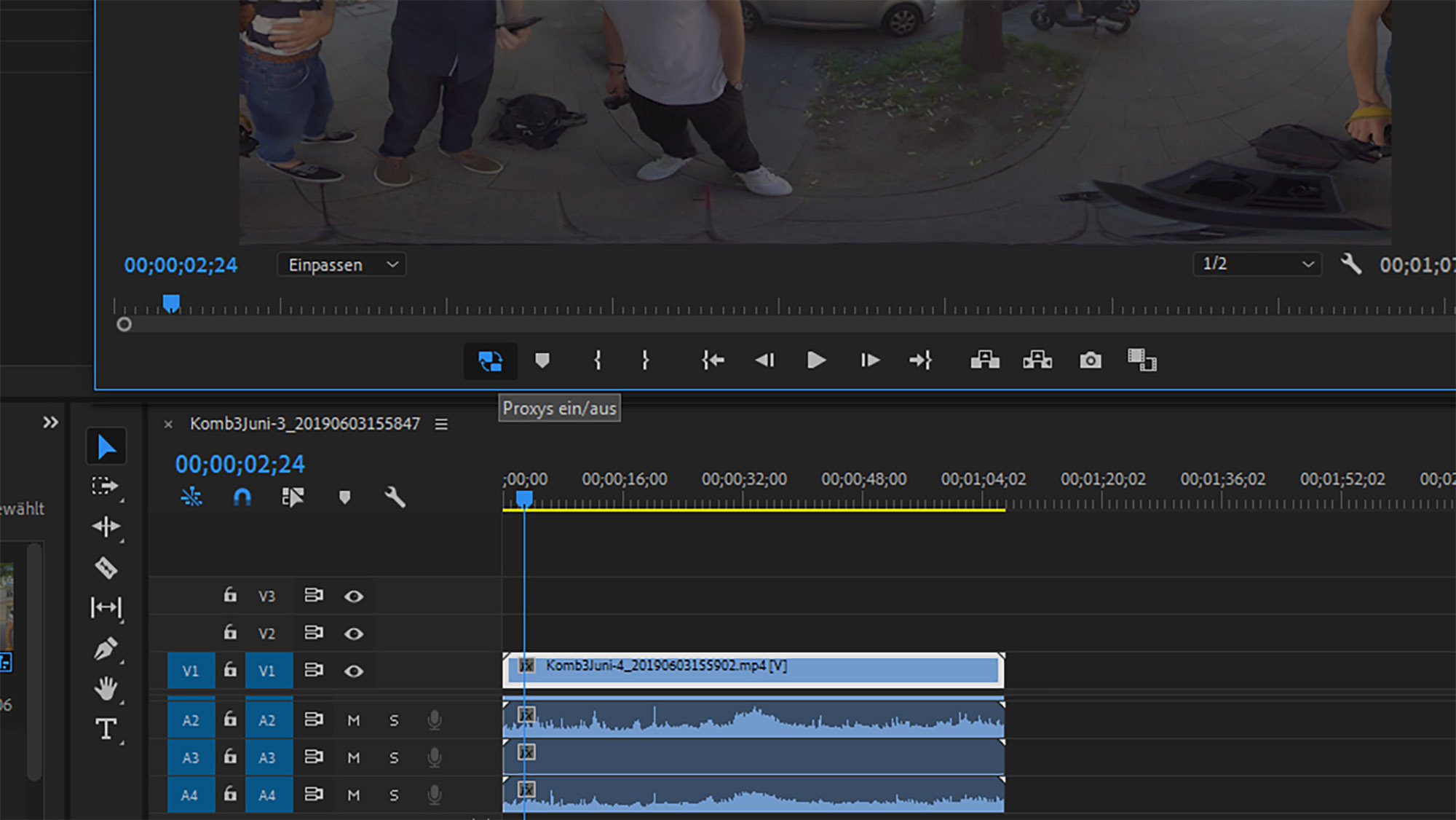The height and width of the screenshot is (820, 1456).
Task: Hide the V3 track output
Action: click(354, 596)
